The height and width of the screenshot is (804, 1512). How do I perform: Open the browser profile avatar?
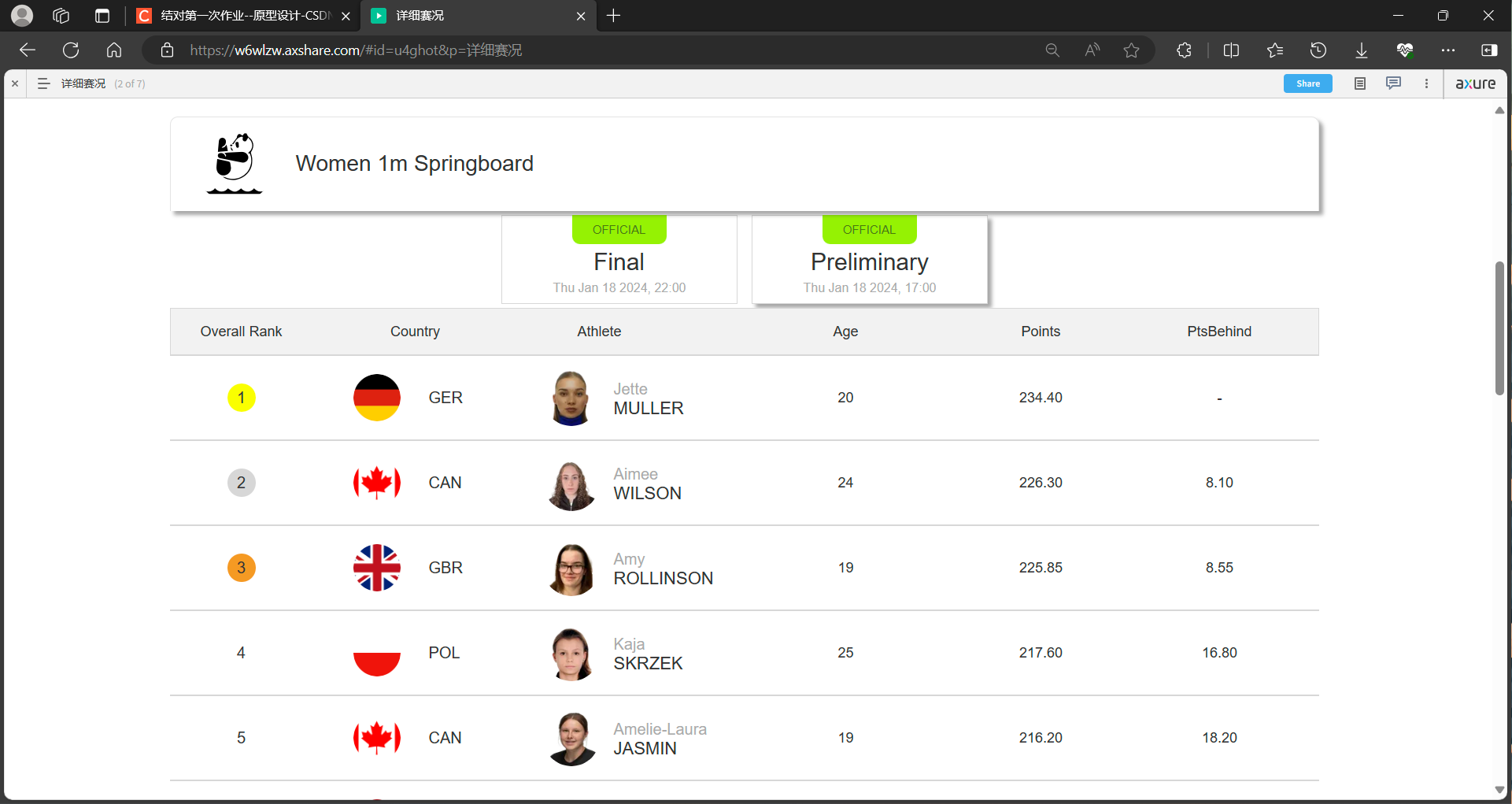click(22, 15)
